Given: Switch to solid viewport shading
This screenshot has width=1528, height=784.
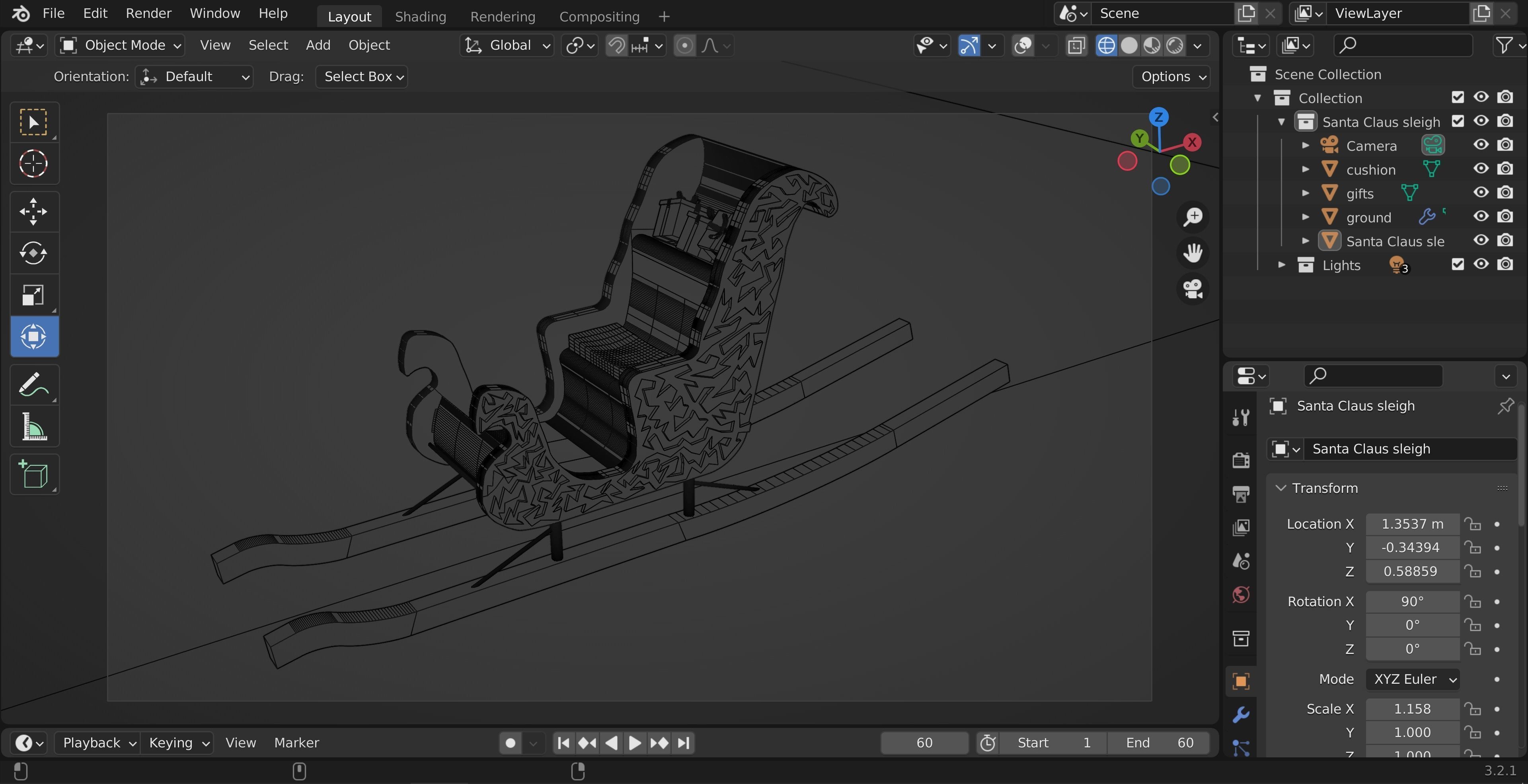Looking at the screenshot, I should click(x=1129, y=46).
